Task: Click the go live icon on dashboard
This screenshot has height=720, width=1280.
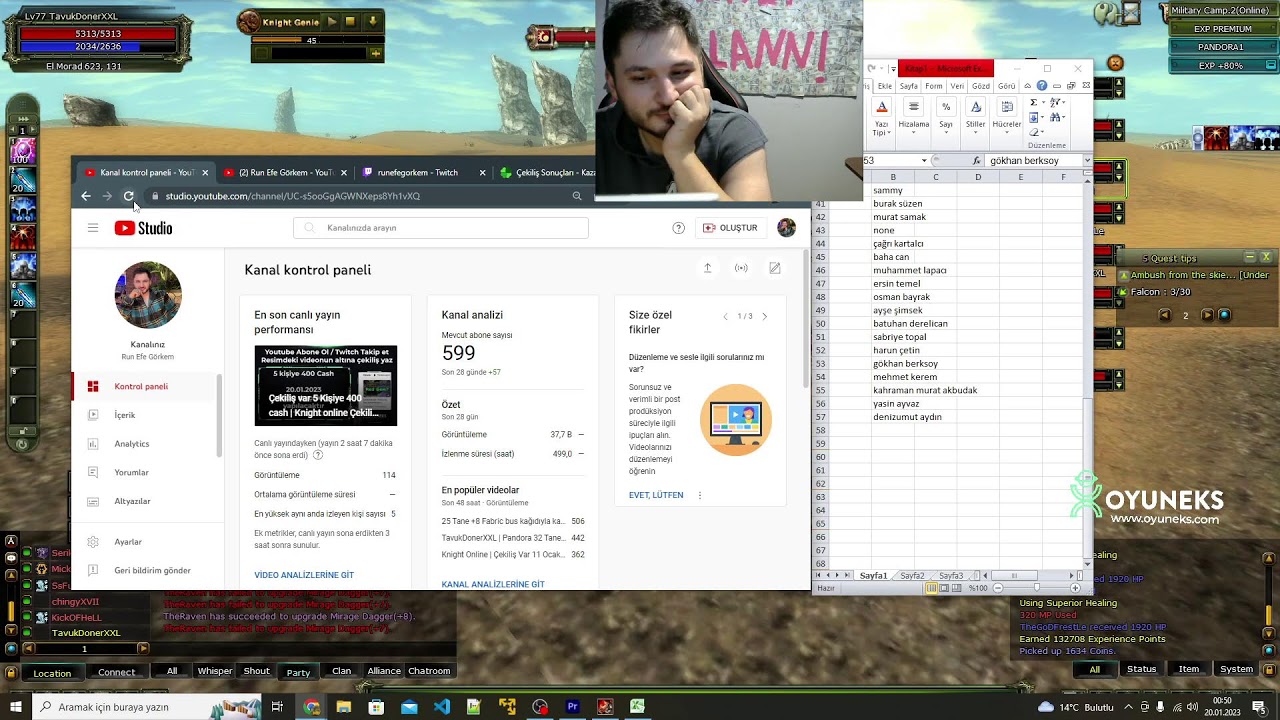Action: (x=741, y=268)
